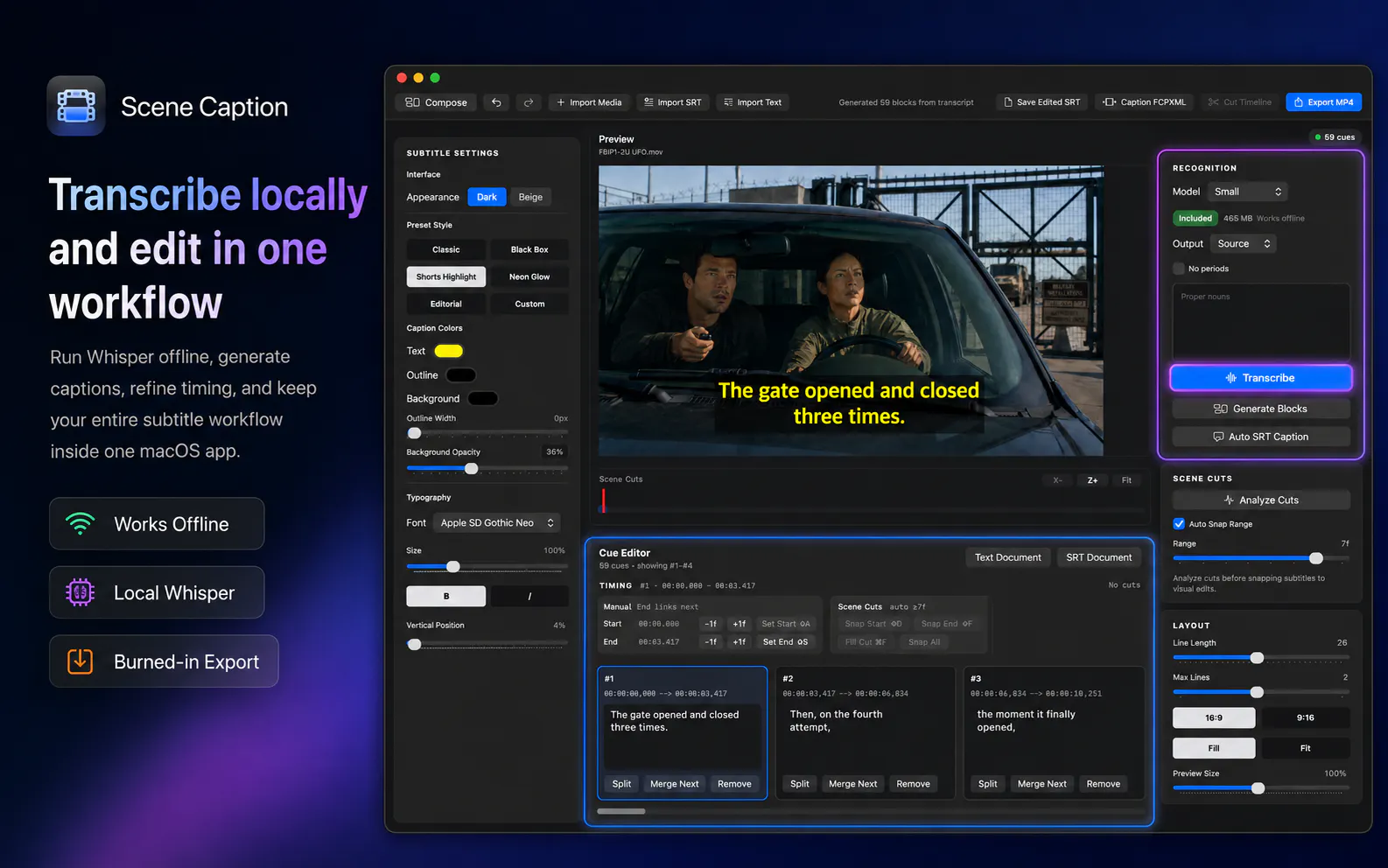Click Set End button in timing
The image size is (1388, 868).
click(786, 642)
